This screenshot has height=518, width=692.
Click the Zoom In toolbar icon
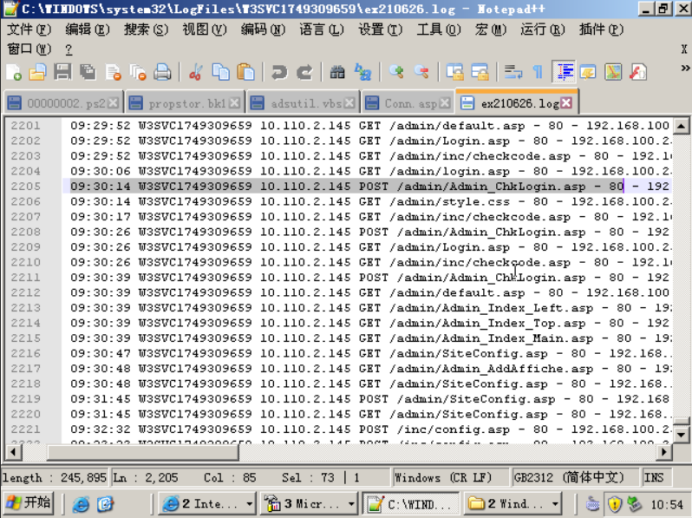(397, 72)
